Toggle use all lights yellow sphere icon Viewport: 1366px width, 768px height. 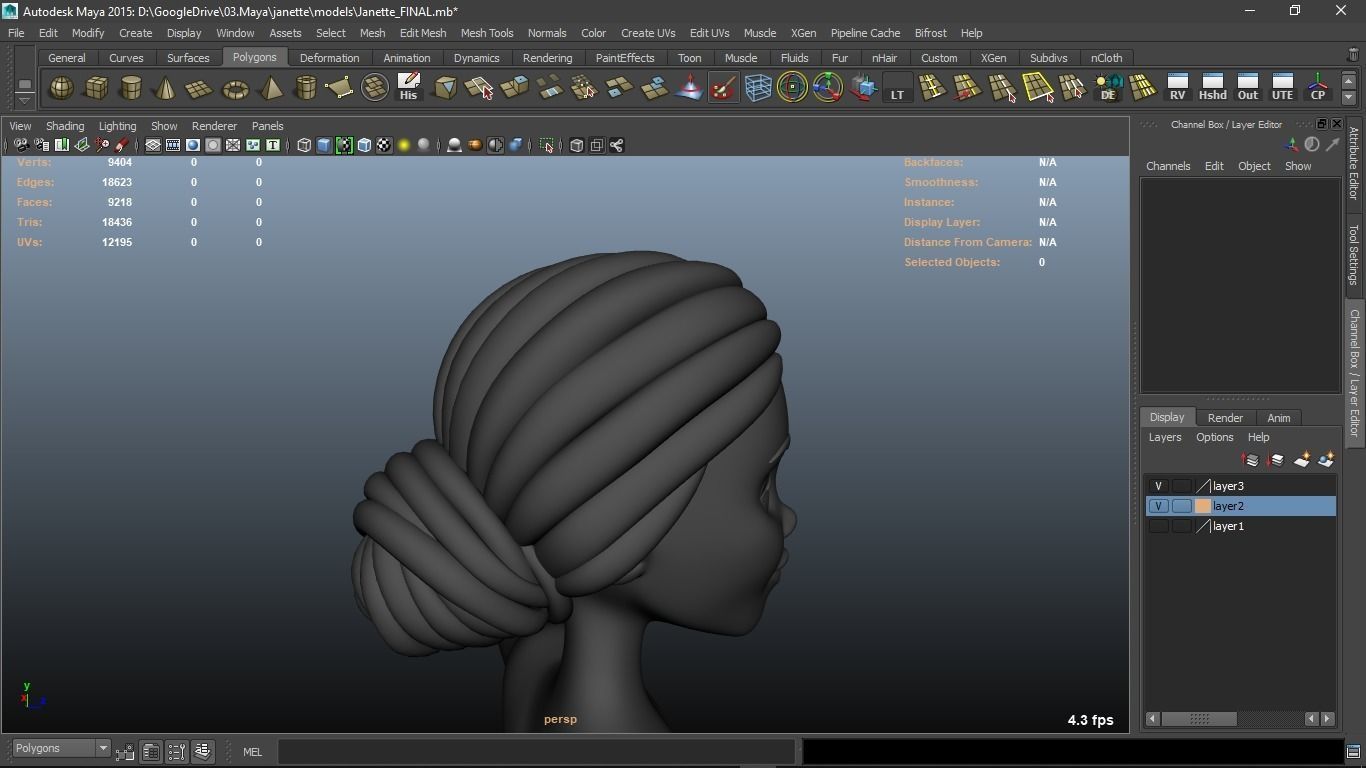coord(404,146)
